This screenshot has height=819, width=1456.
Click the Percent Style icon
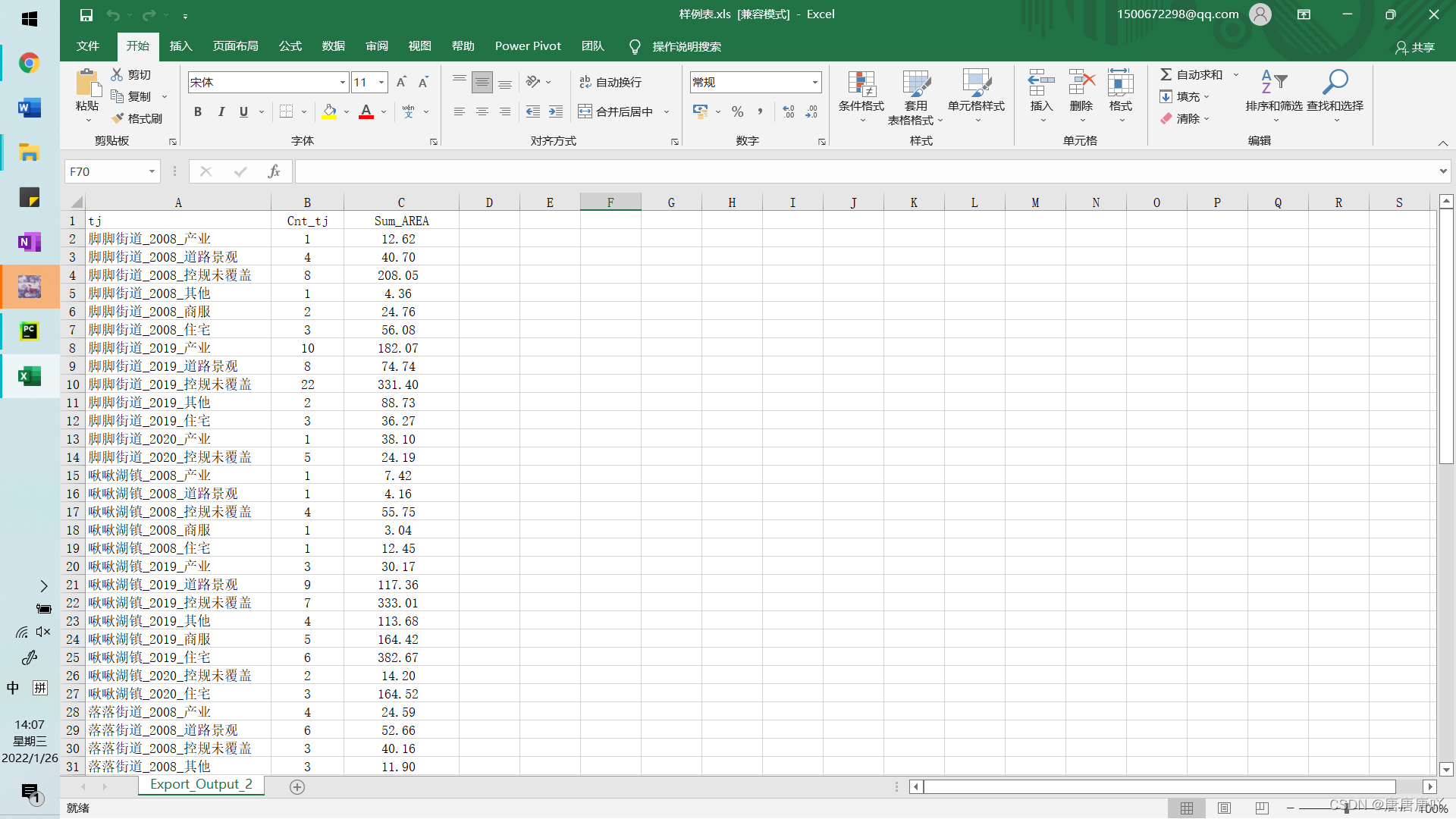pos(737,111)
